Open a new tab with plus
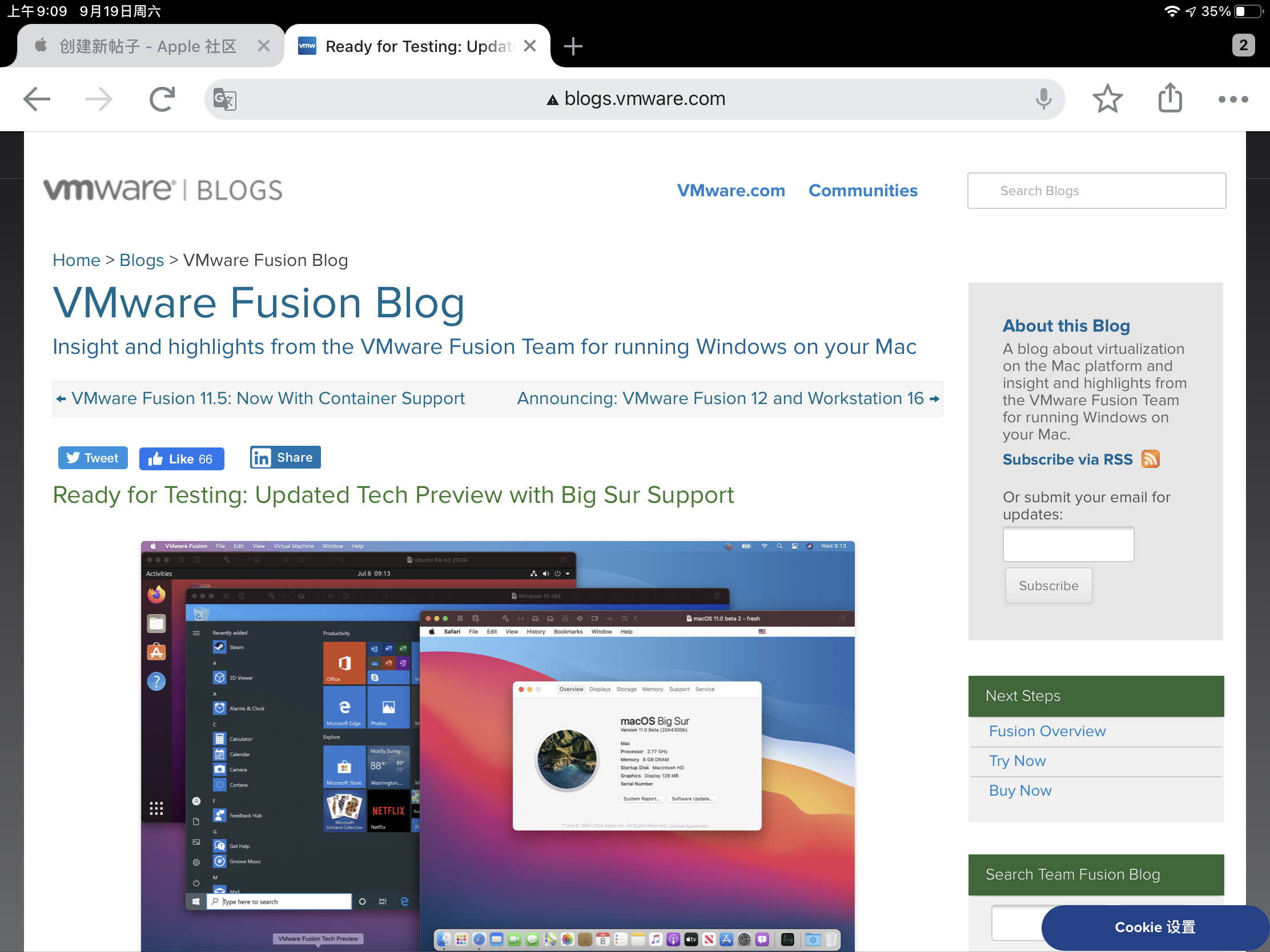Viewport: 1270px width, 952px height. tap(573, 46)
